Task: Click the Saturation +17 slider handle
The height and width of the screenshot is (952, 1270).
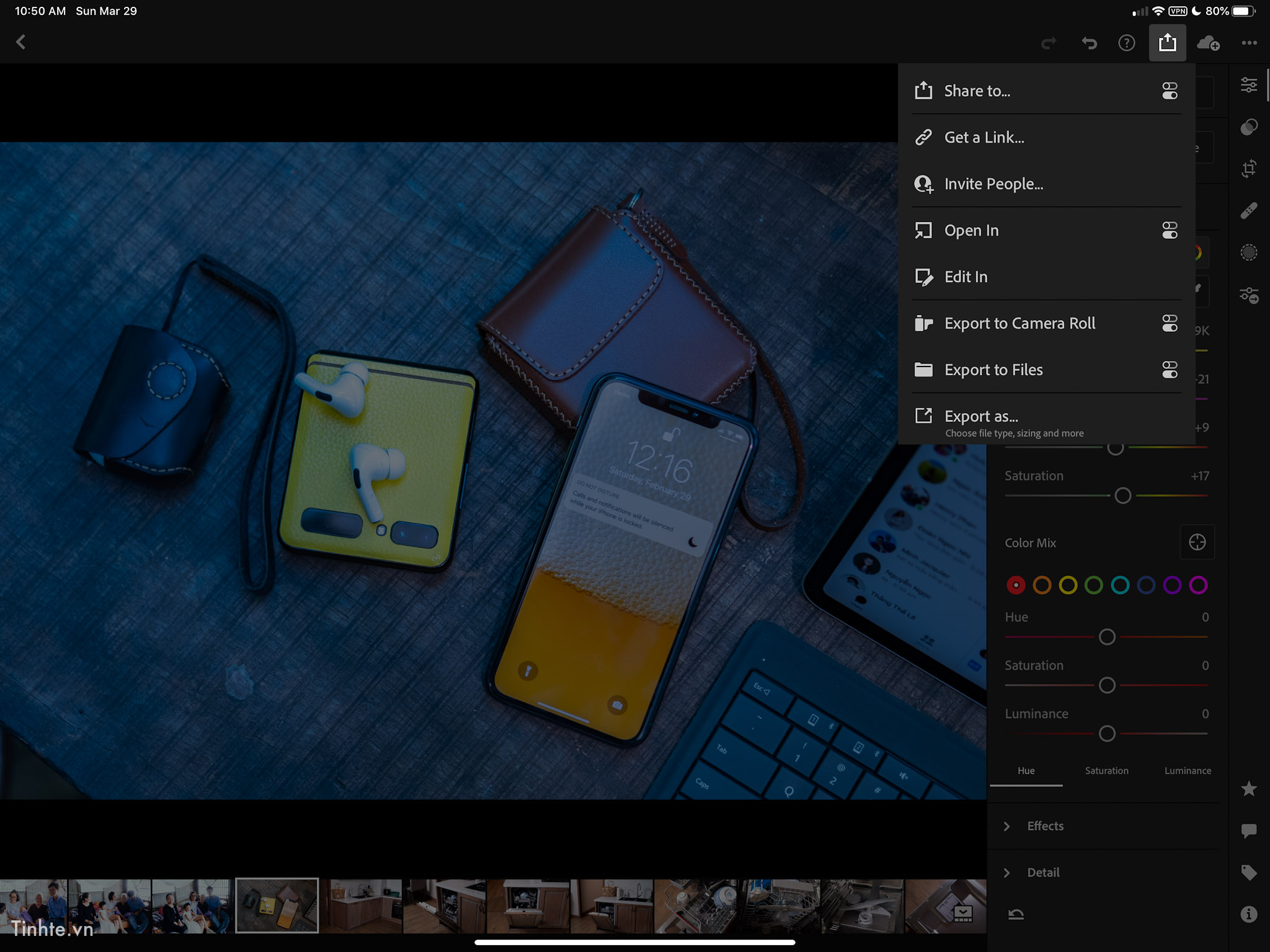Action: point(1123,496)
